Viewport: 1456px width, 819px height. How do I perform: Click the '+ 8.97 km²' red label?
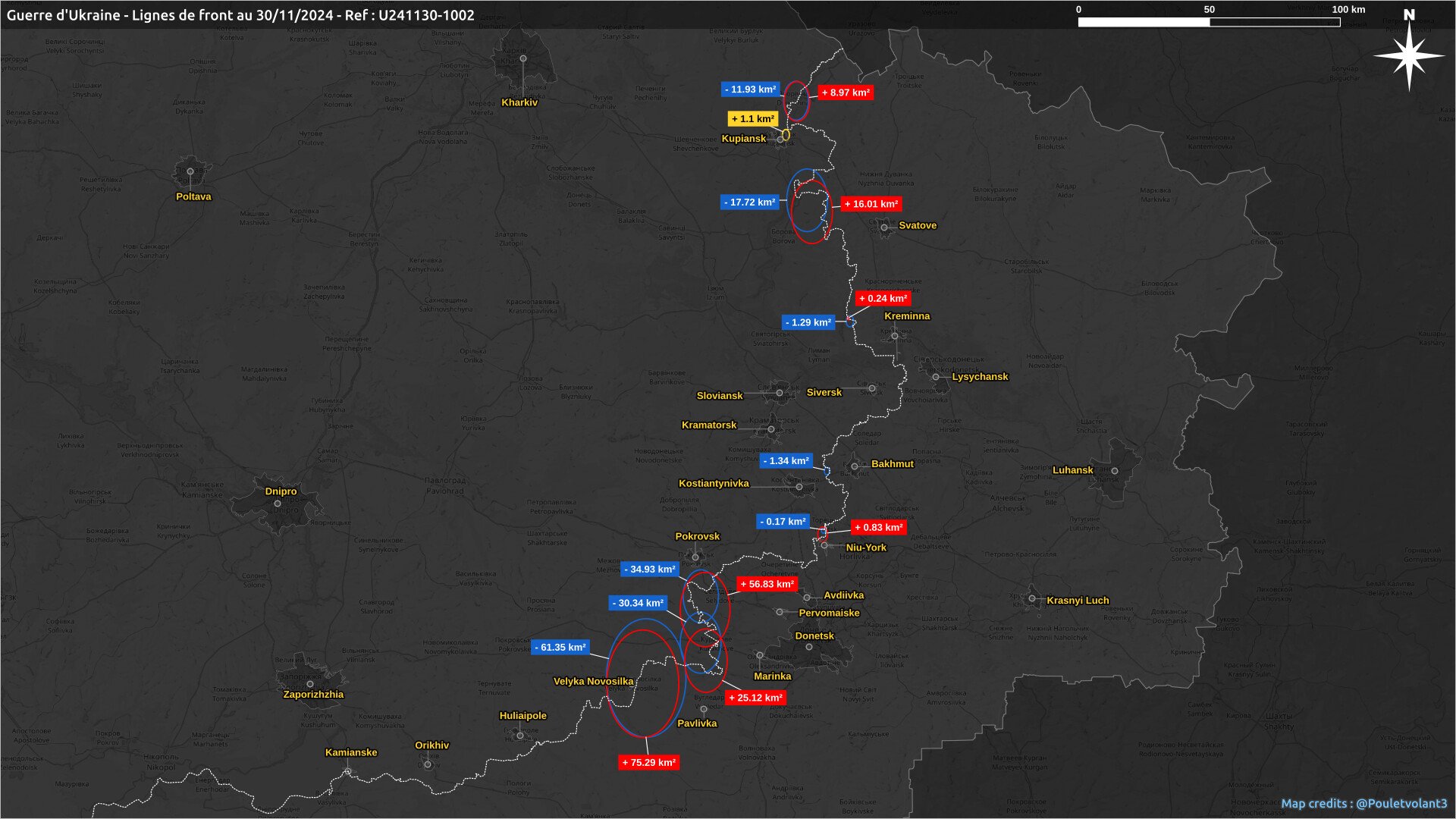click(x=846, y=93)
